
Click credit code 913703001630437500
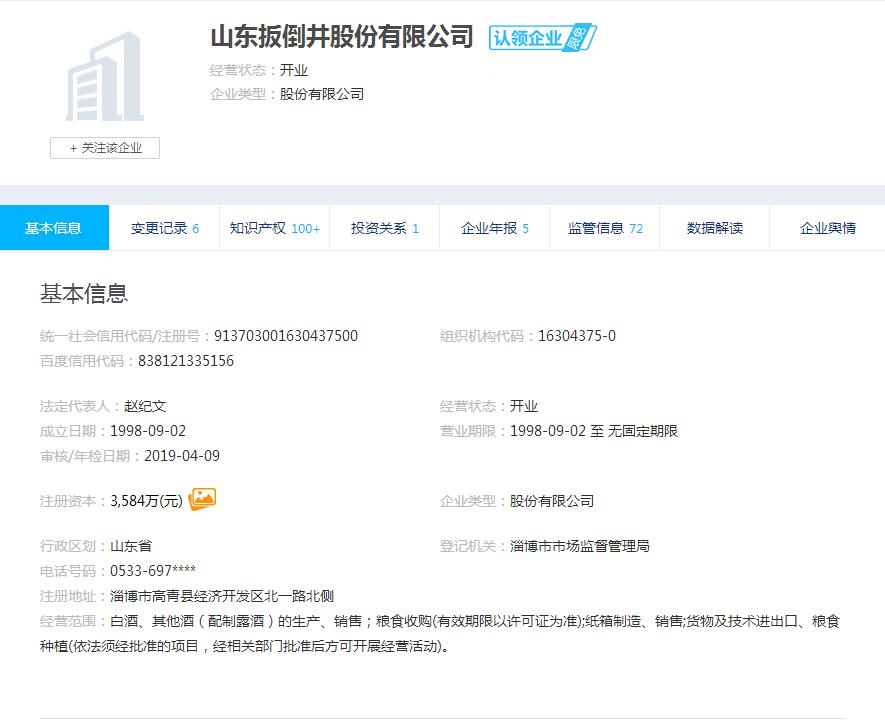point(286,336)
